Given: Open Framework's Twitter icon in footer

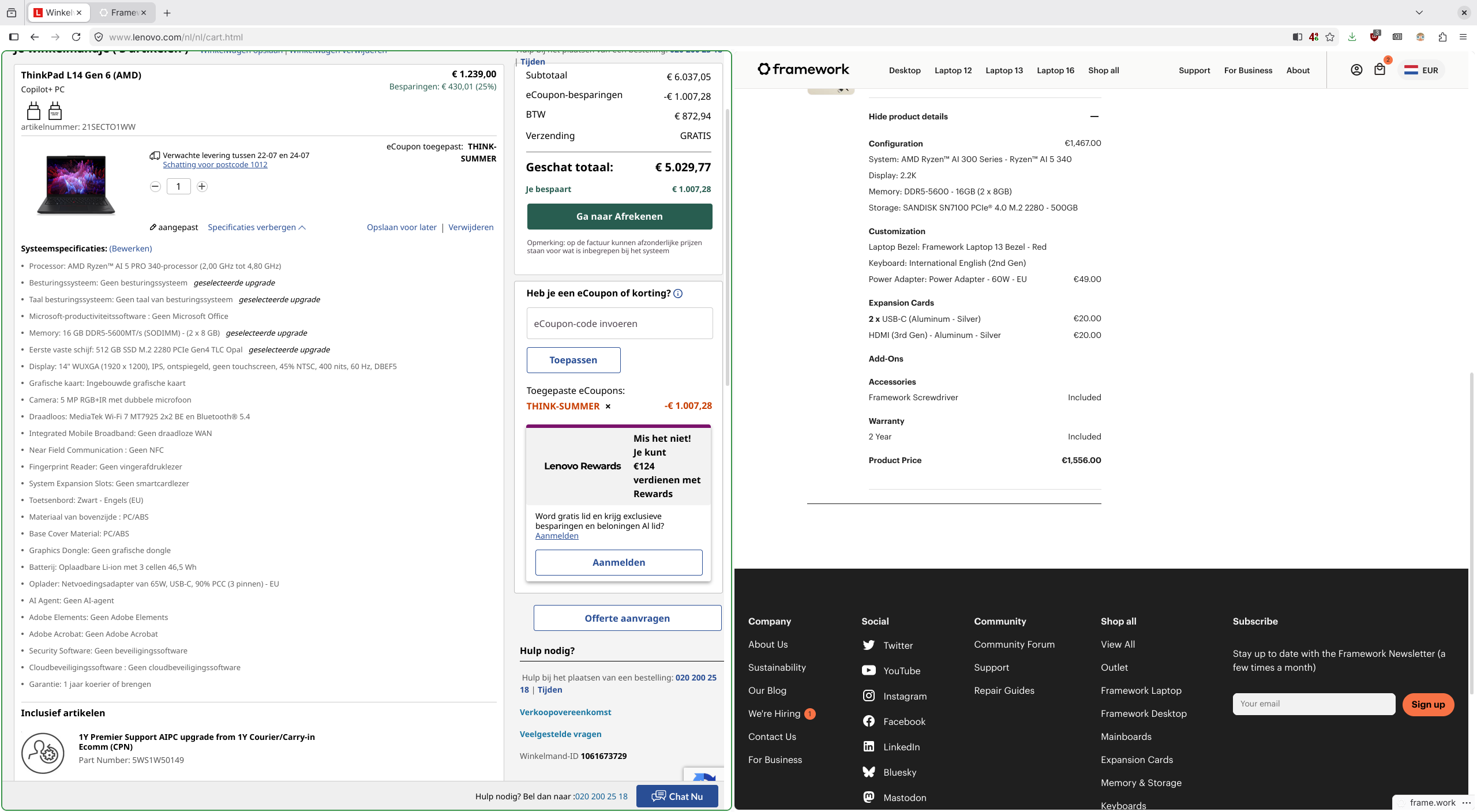Looking at the screenshot, I should pos(868,645).
